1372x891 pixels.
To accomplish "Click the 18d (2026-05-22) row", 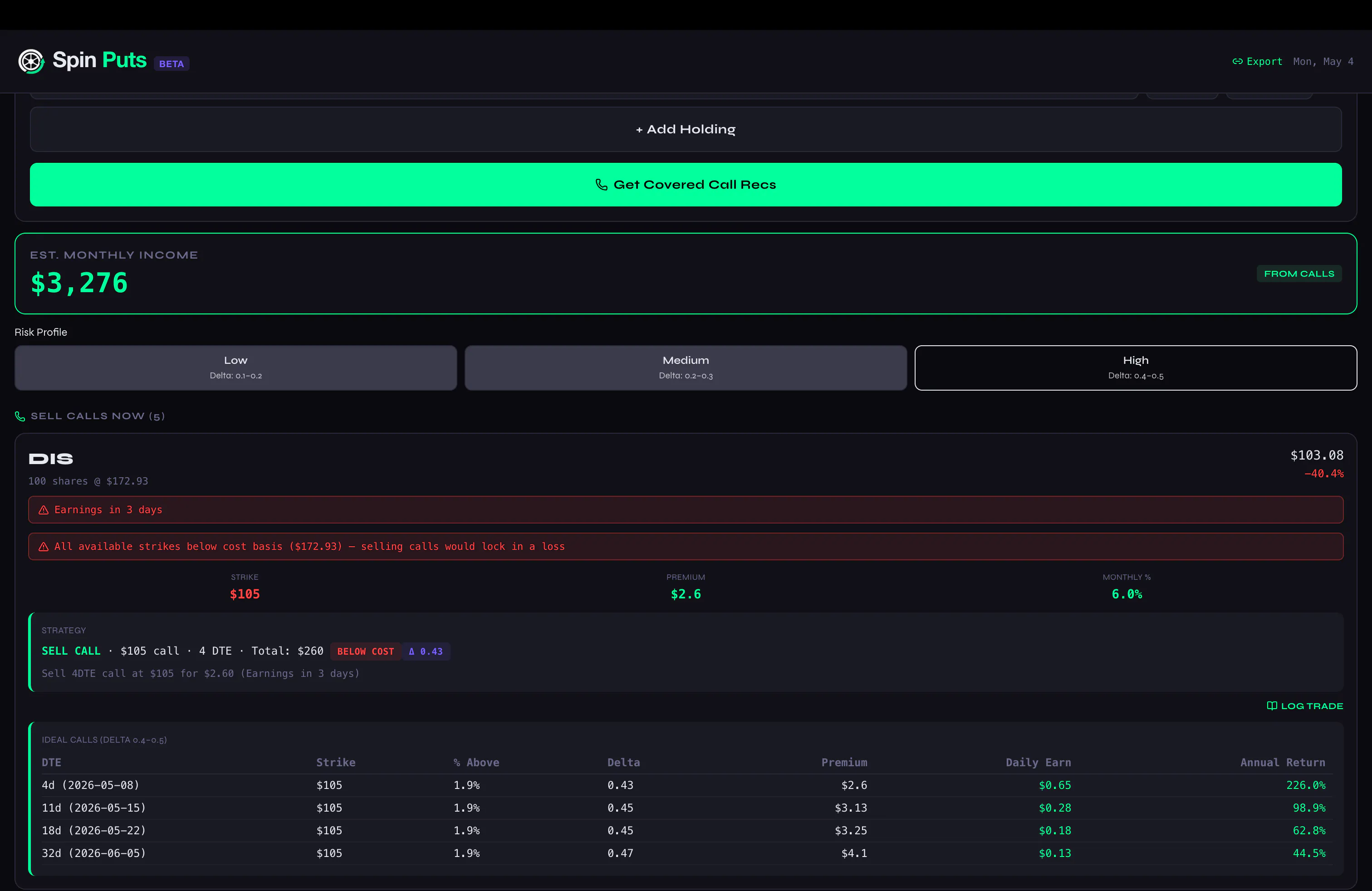I will (x=686, y=831).
